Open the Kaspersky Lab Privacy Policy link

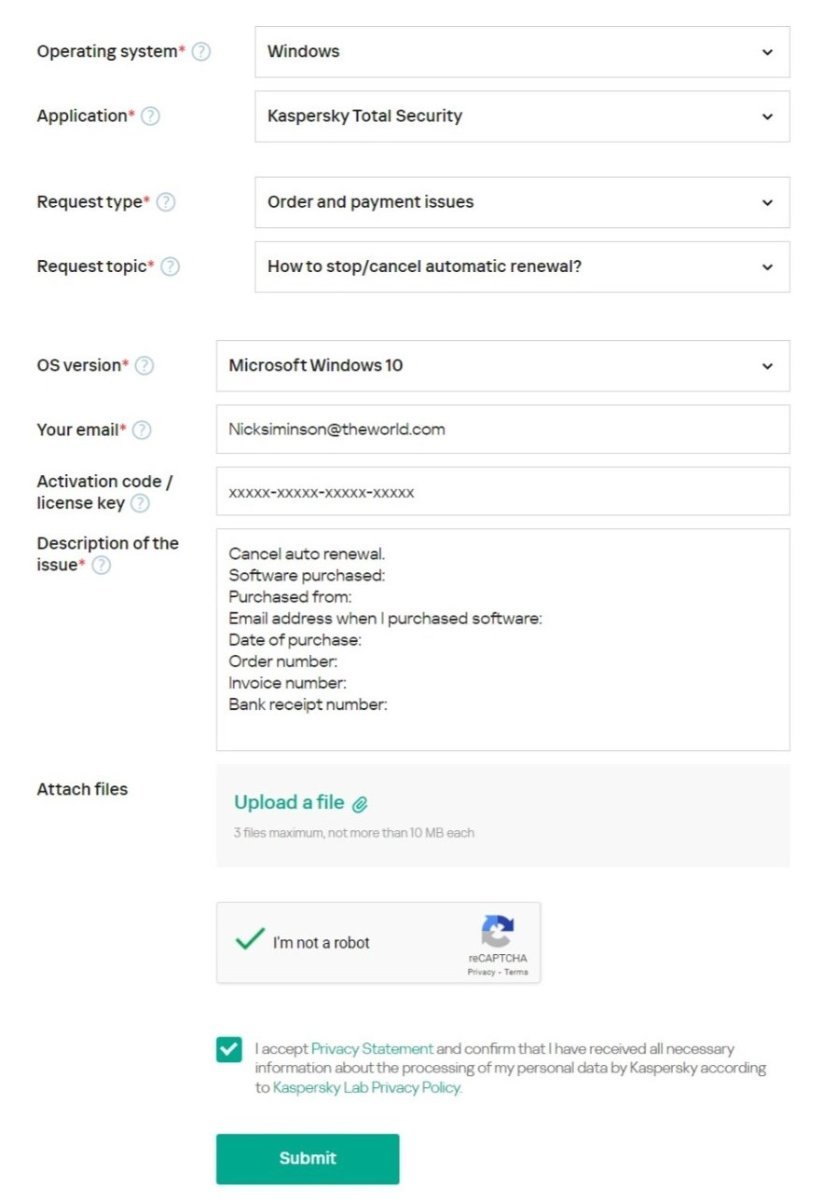(x=367, y=1088)
